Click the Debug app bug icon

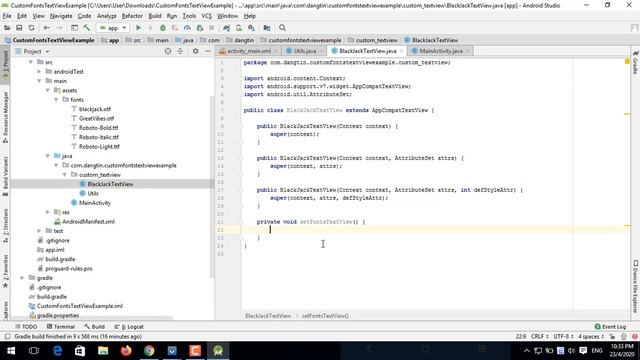[x=162, y=28]
